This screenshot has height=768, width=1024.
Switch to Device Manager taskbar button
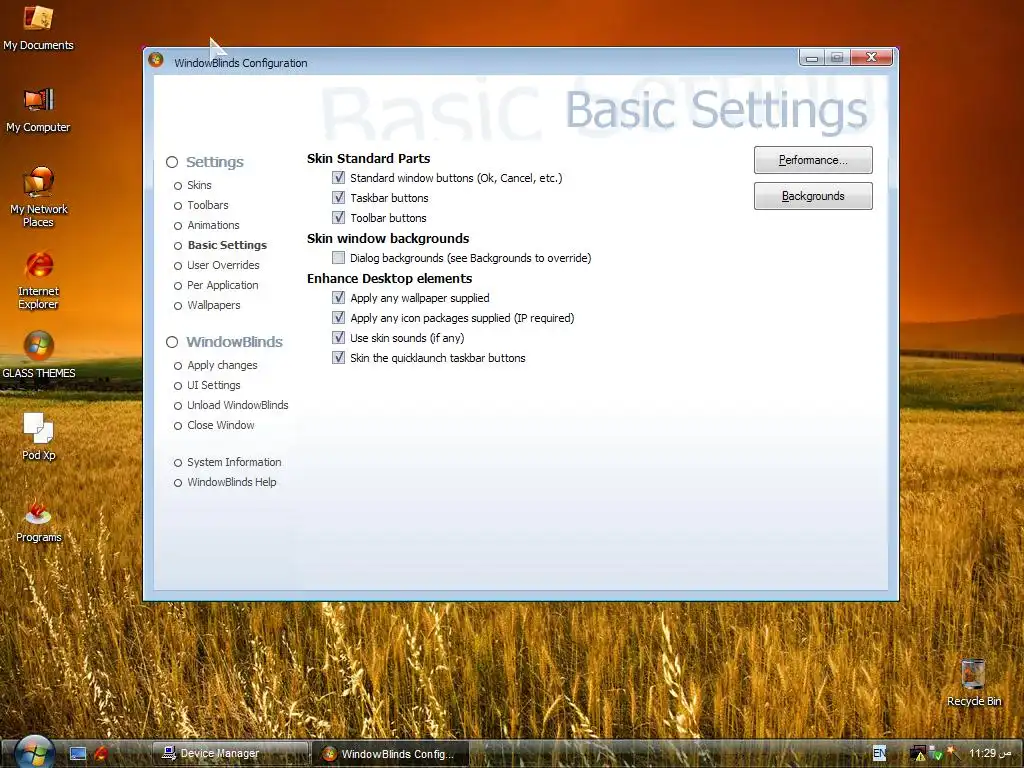[x=230, y=754]
